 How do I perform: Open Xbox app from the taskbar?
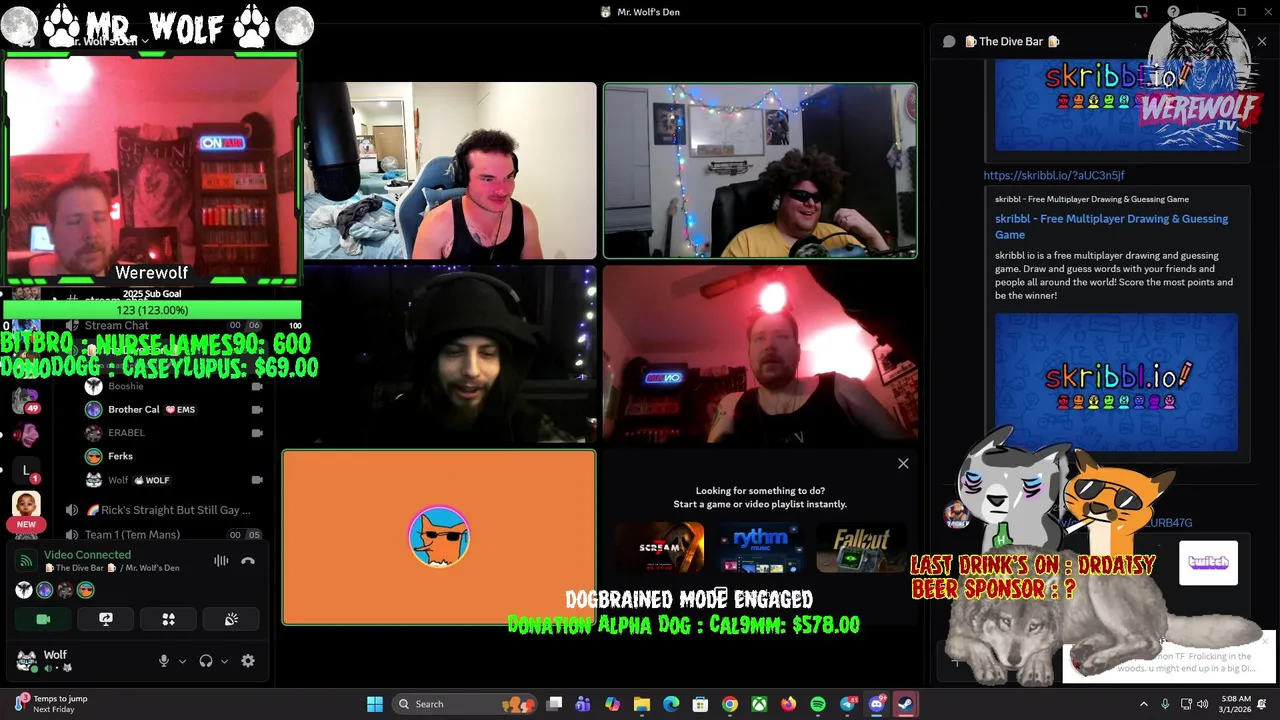pos(760,704)
